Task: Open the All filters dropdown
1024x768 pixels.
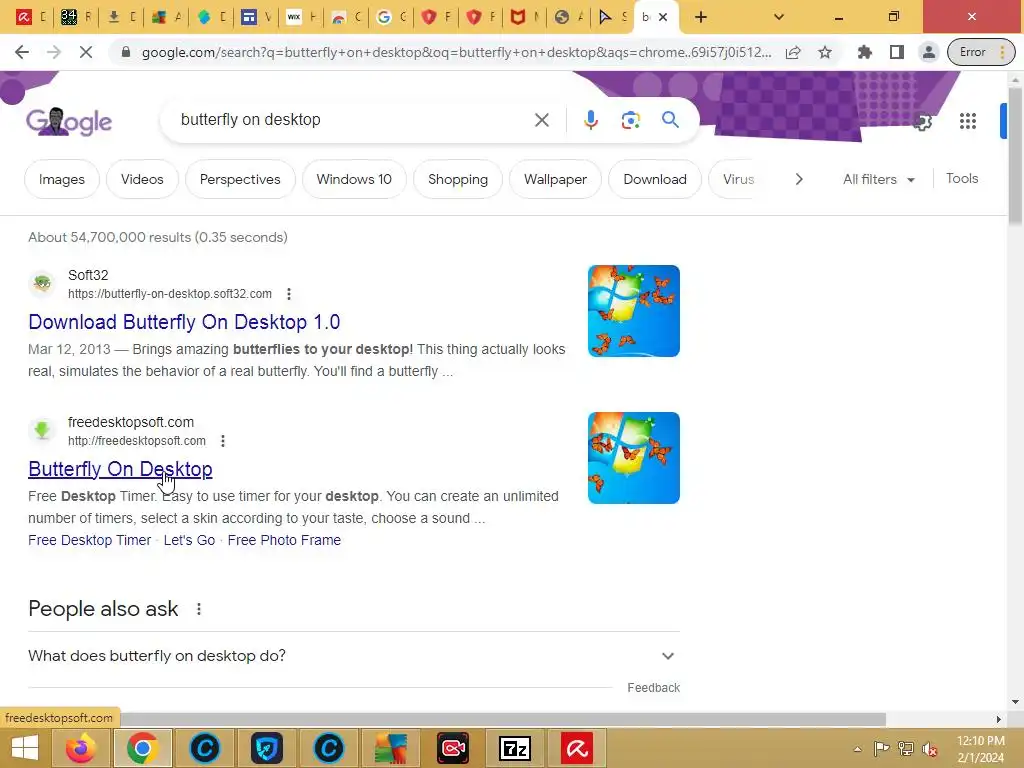Action: (x=878, y=179)
